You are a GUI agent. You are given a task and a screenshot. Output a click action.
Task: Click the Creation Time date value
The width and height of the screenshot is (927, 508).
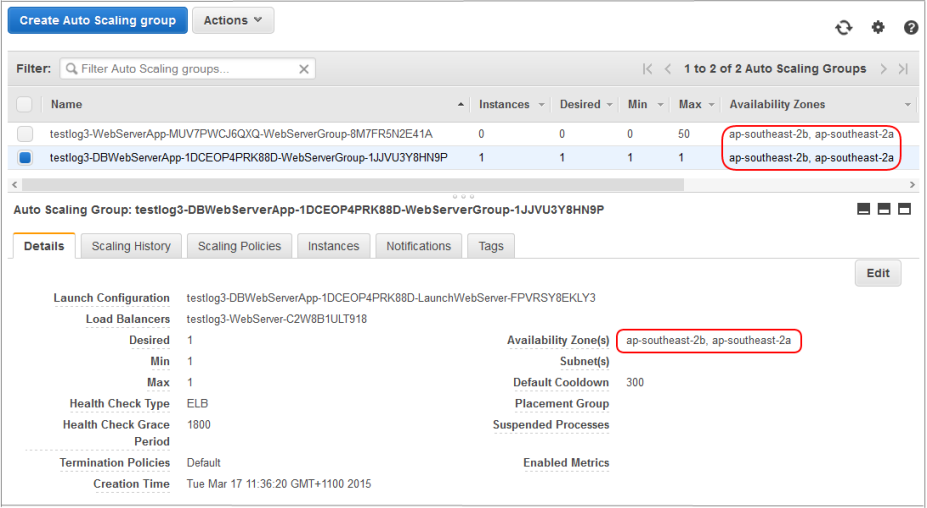pos(279,484)
